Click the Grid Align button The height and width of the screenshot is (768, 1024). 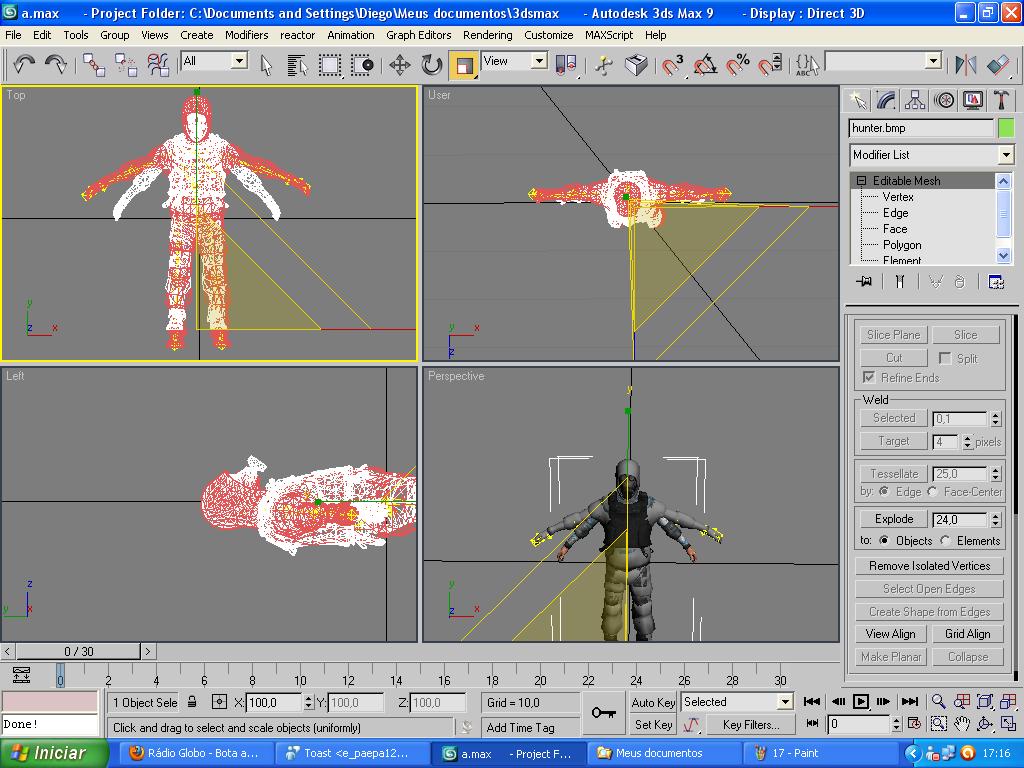coord(967,633)
